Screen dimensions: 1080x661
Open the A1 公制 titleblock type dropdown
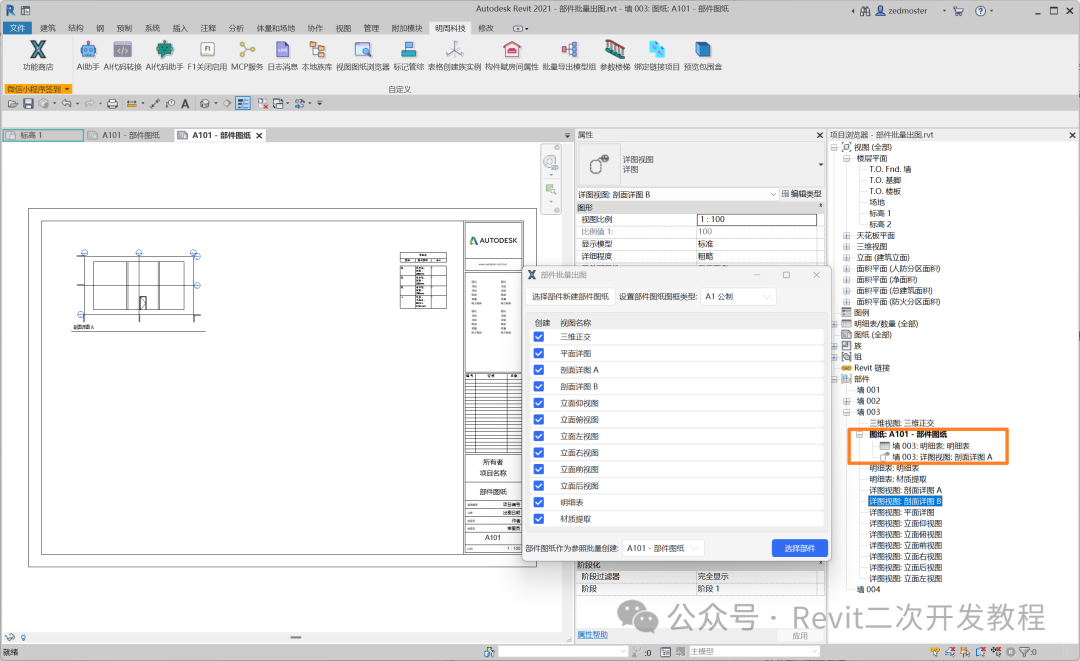pos(738,296)
